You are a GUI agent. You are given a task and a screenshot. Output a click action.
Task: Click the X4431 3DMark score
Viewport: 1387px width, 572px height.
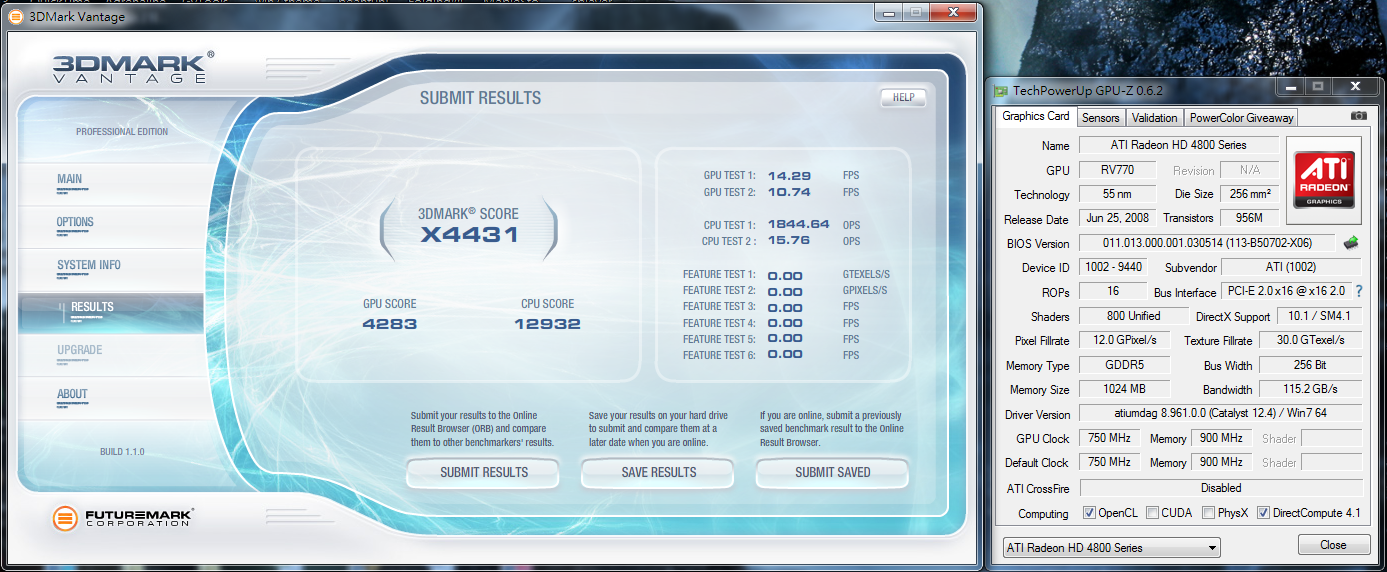coord(468,235)
